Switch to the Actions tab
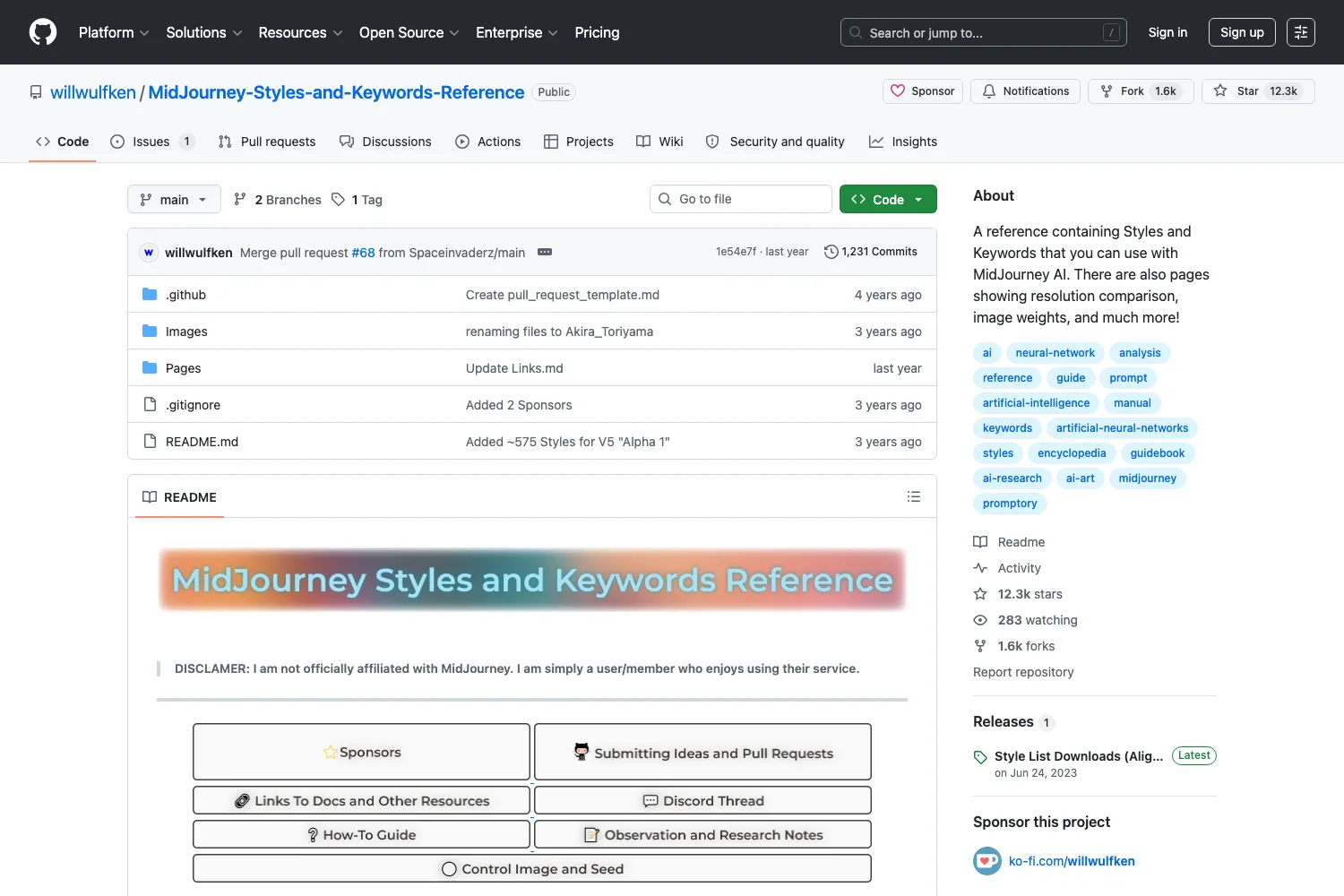This screenshot has width=1344, height=896. [x=487, y=142]
